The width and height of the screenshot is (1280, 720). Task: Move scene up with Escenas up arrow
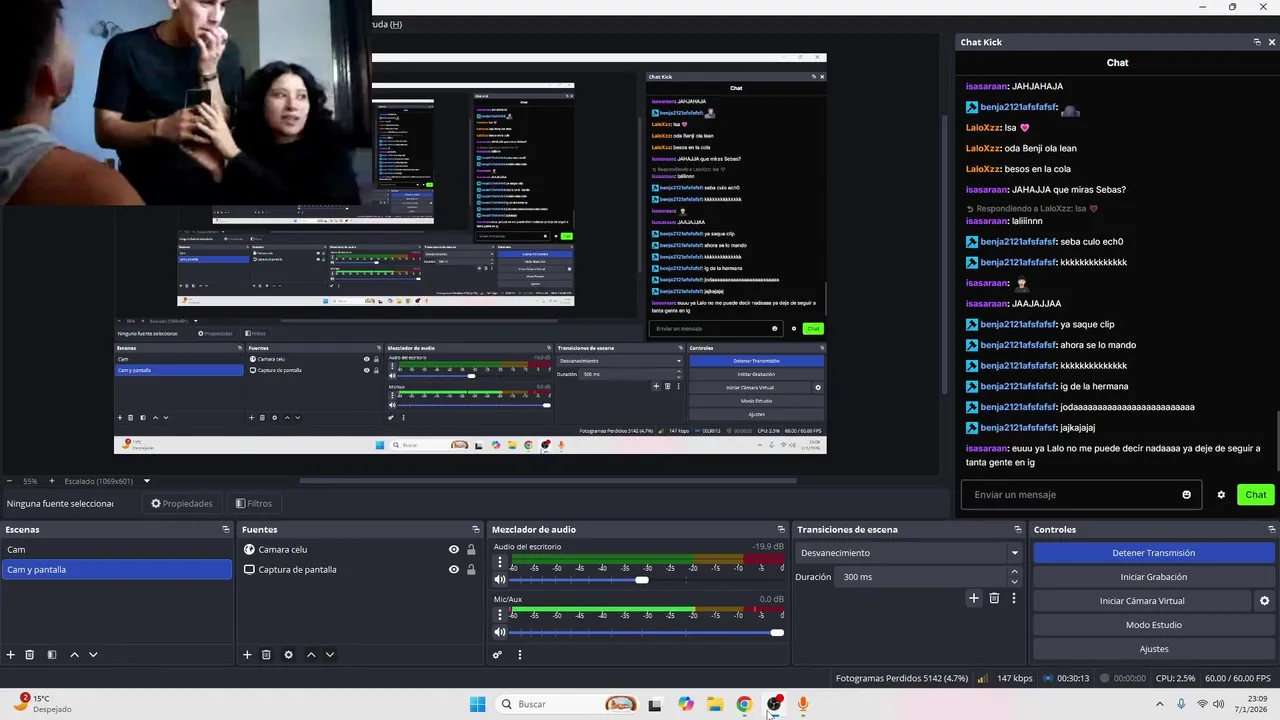[x=74, y=655]
